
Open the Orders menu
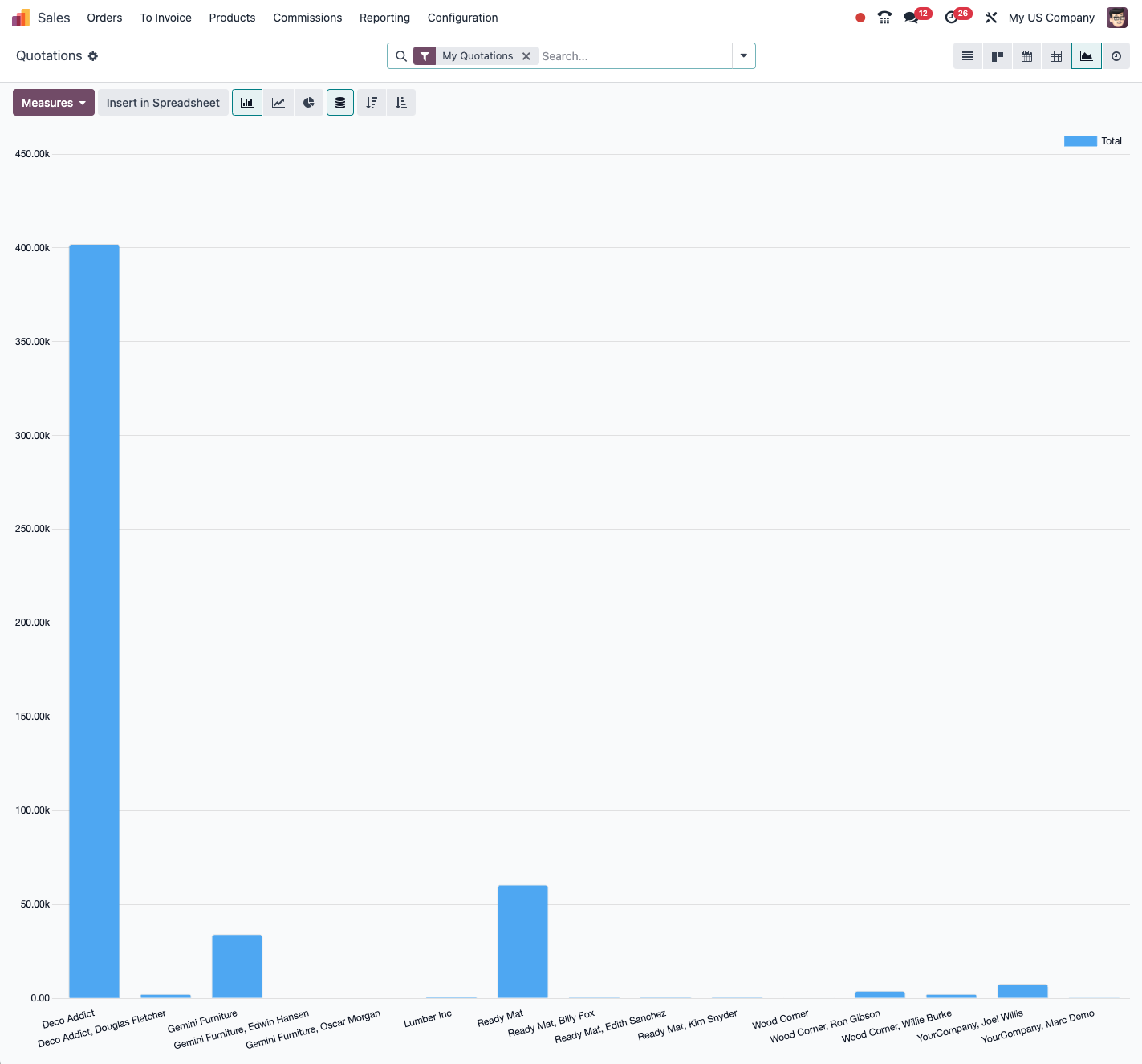coord(105,18)
